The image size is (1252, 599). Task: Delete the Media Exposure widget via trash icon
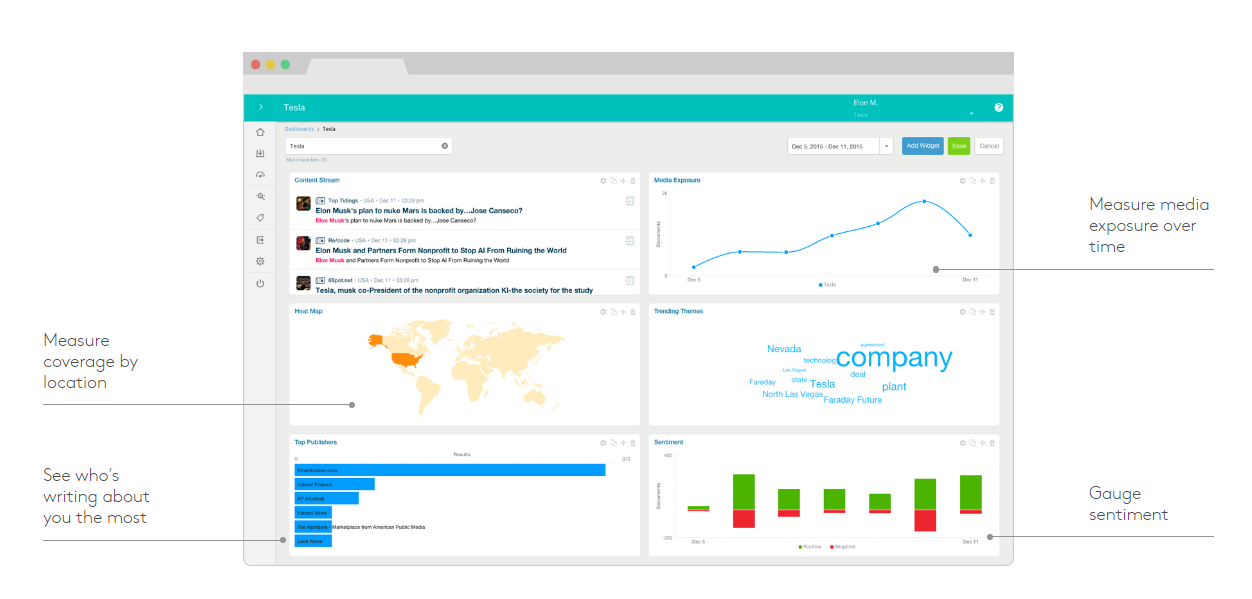992,181
